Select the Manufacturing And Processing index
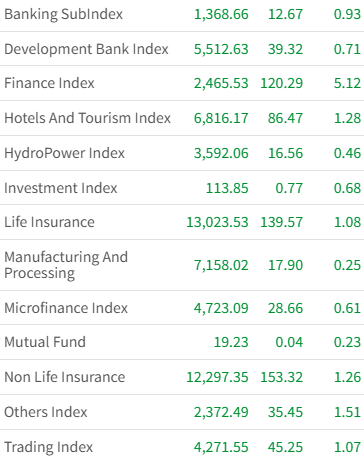The height and width of the screenshot is (460, 364). (x=66, y=265)
